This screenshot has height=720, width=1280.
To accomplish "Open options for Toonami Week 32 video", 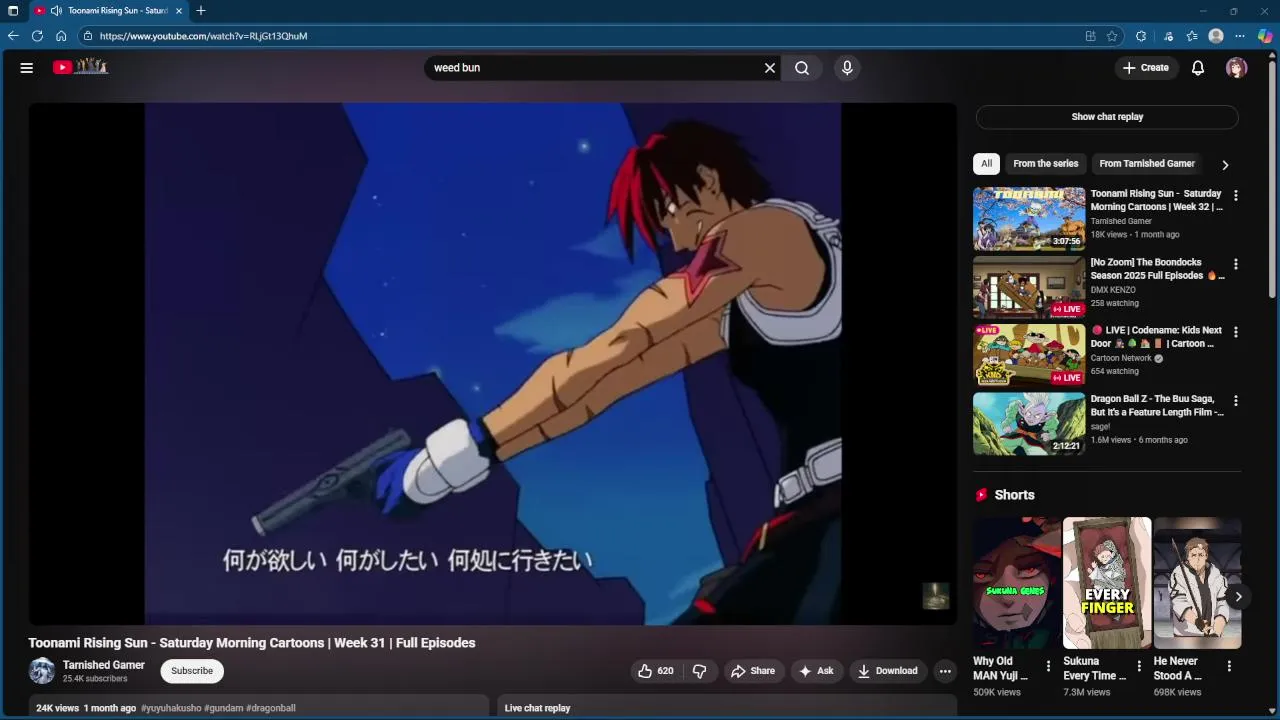I will [1236, 196].
